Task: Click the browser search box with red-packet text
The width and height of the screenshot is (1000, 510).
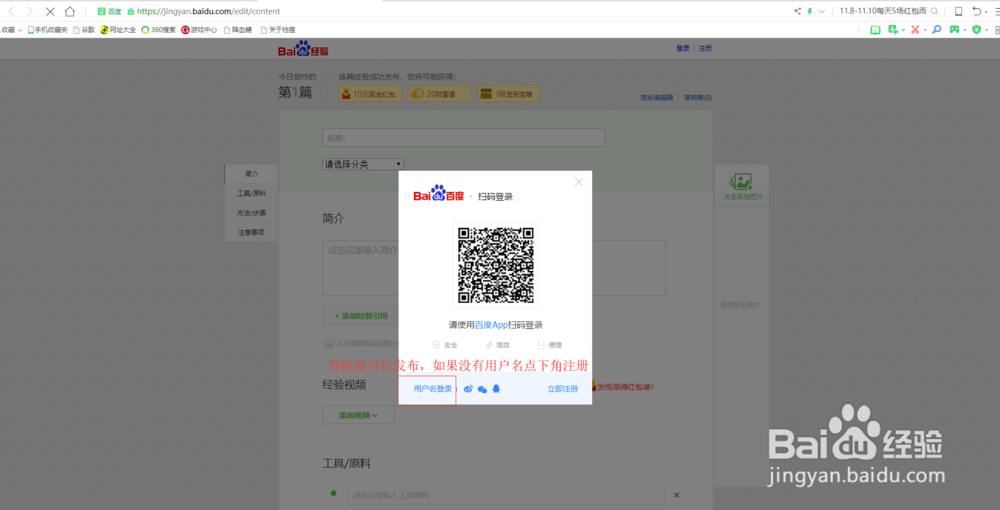Action: (883, 11)
